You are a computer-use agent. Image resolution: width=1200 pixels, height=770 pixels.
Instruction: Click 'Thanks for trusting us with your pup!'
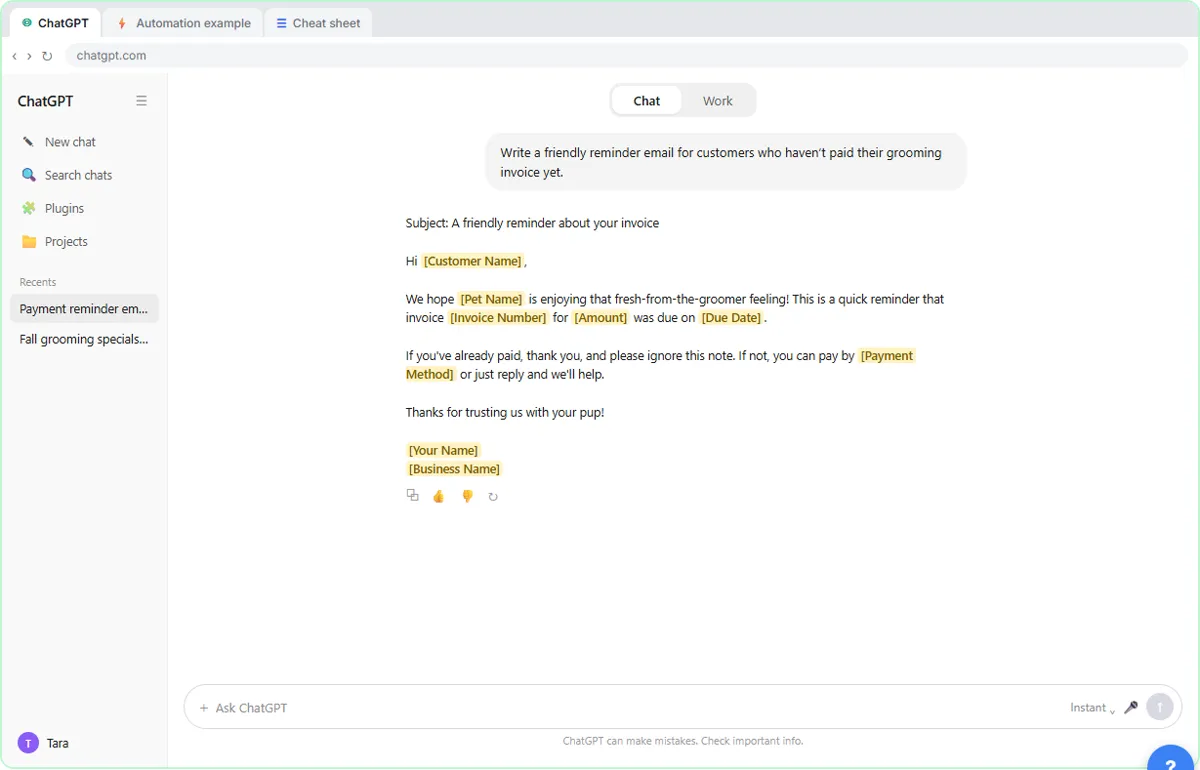[505, 412]
